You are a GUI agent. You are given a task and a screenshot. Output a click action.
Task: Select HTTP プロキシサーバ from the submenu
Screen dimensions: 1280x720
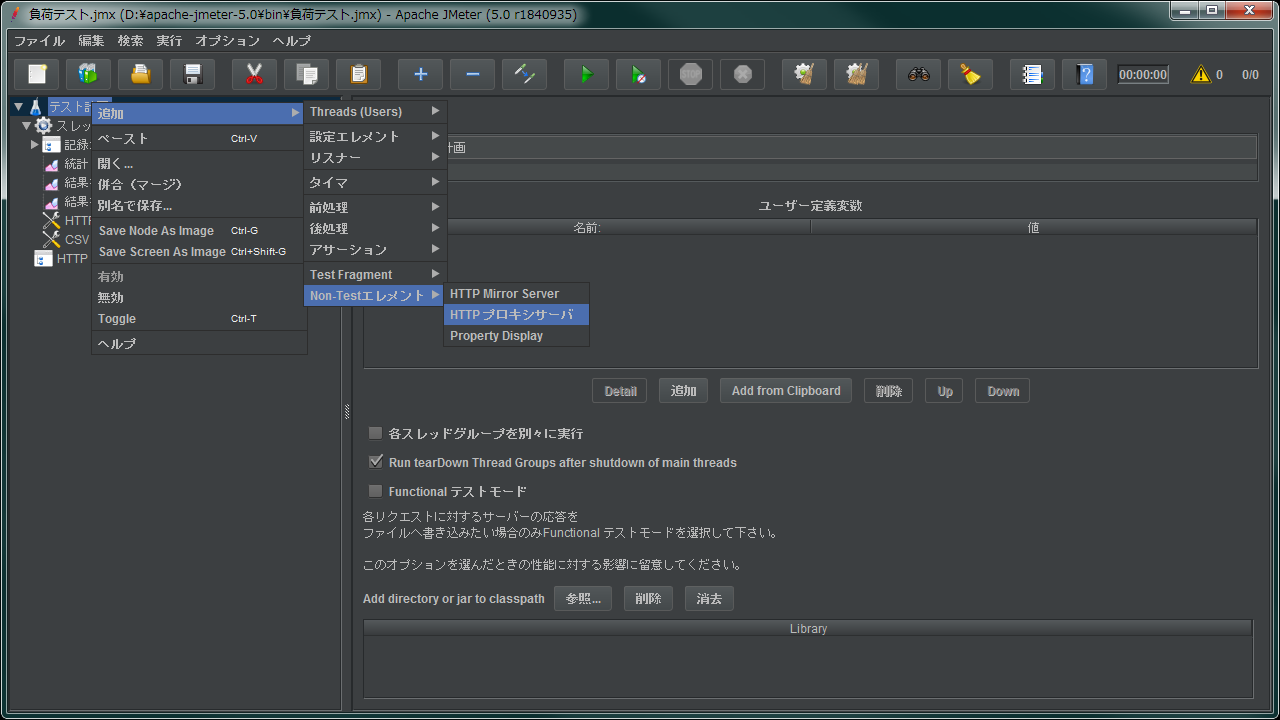click(516, 314)
